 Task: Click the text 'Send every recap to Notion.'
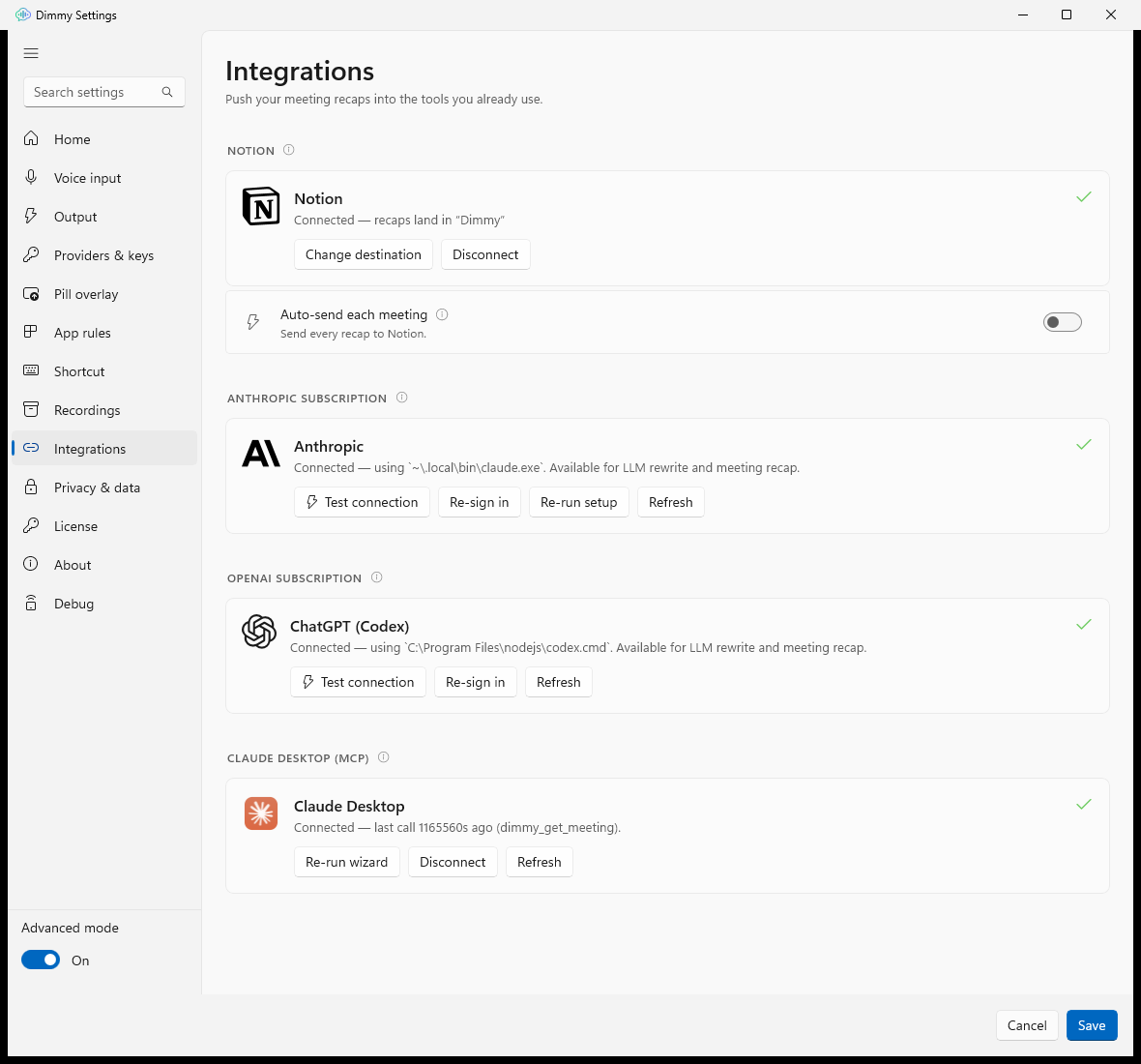[354, 334]
